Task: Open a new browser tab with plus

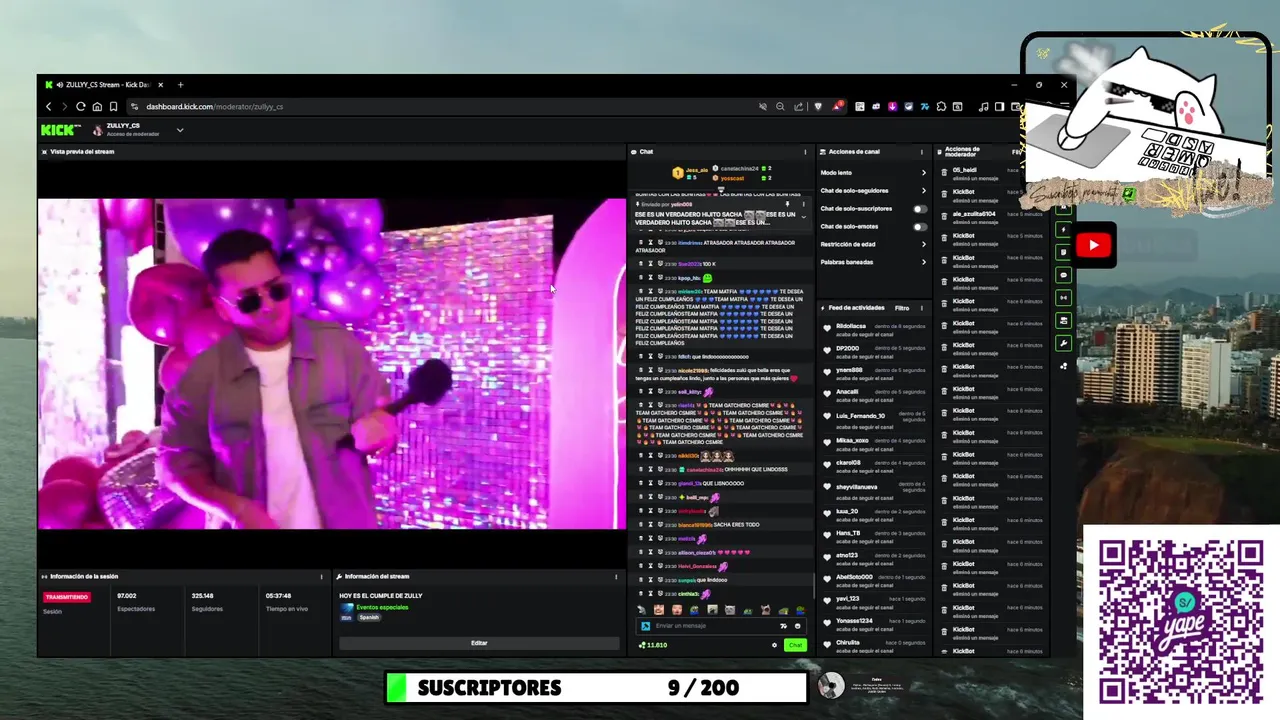Action: click(x=180, y=85)
